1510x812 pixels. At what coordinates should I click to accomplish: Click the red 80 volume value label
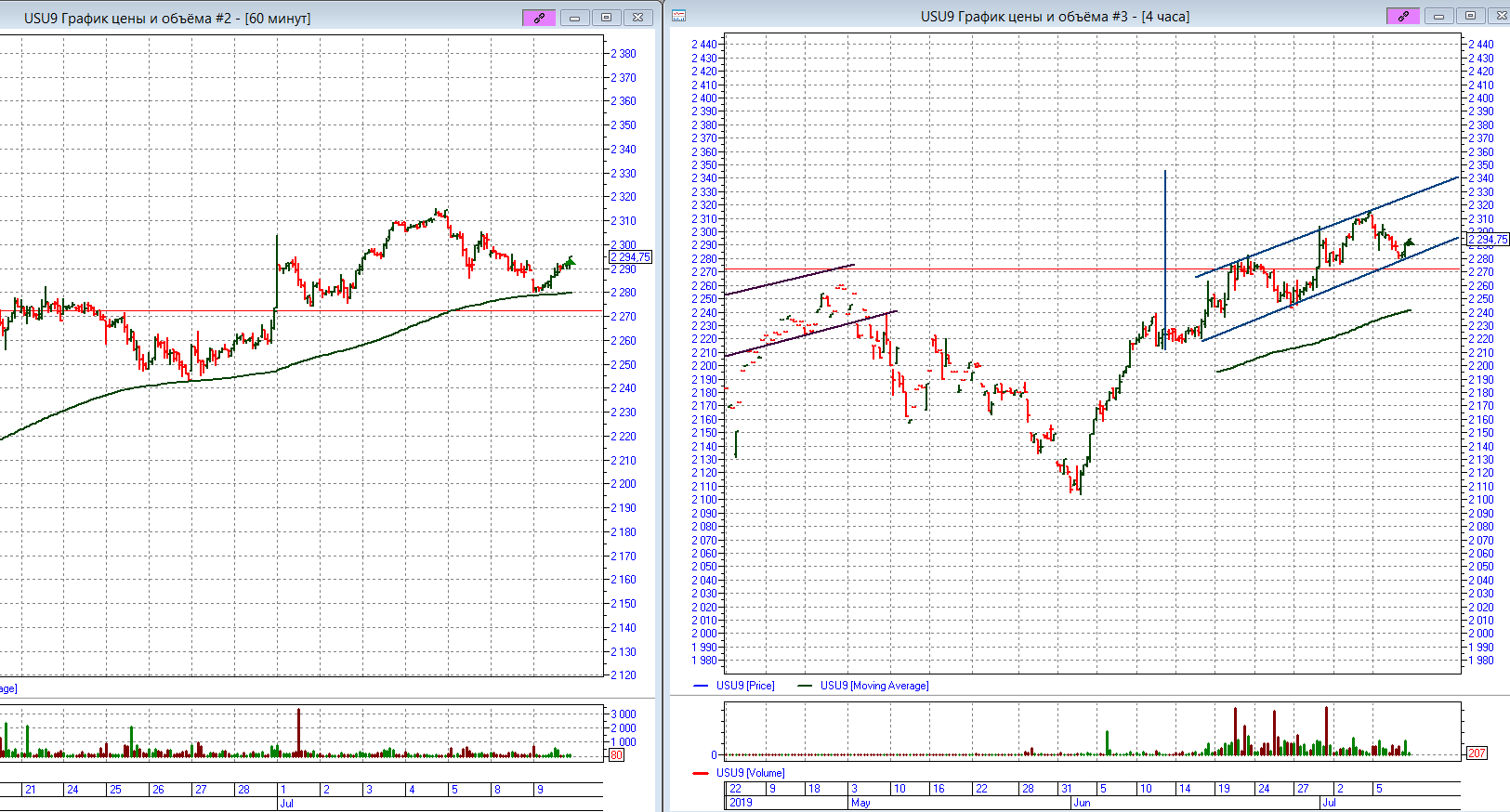point(616,755)
